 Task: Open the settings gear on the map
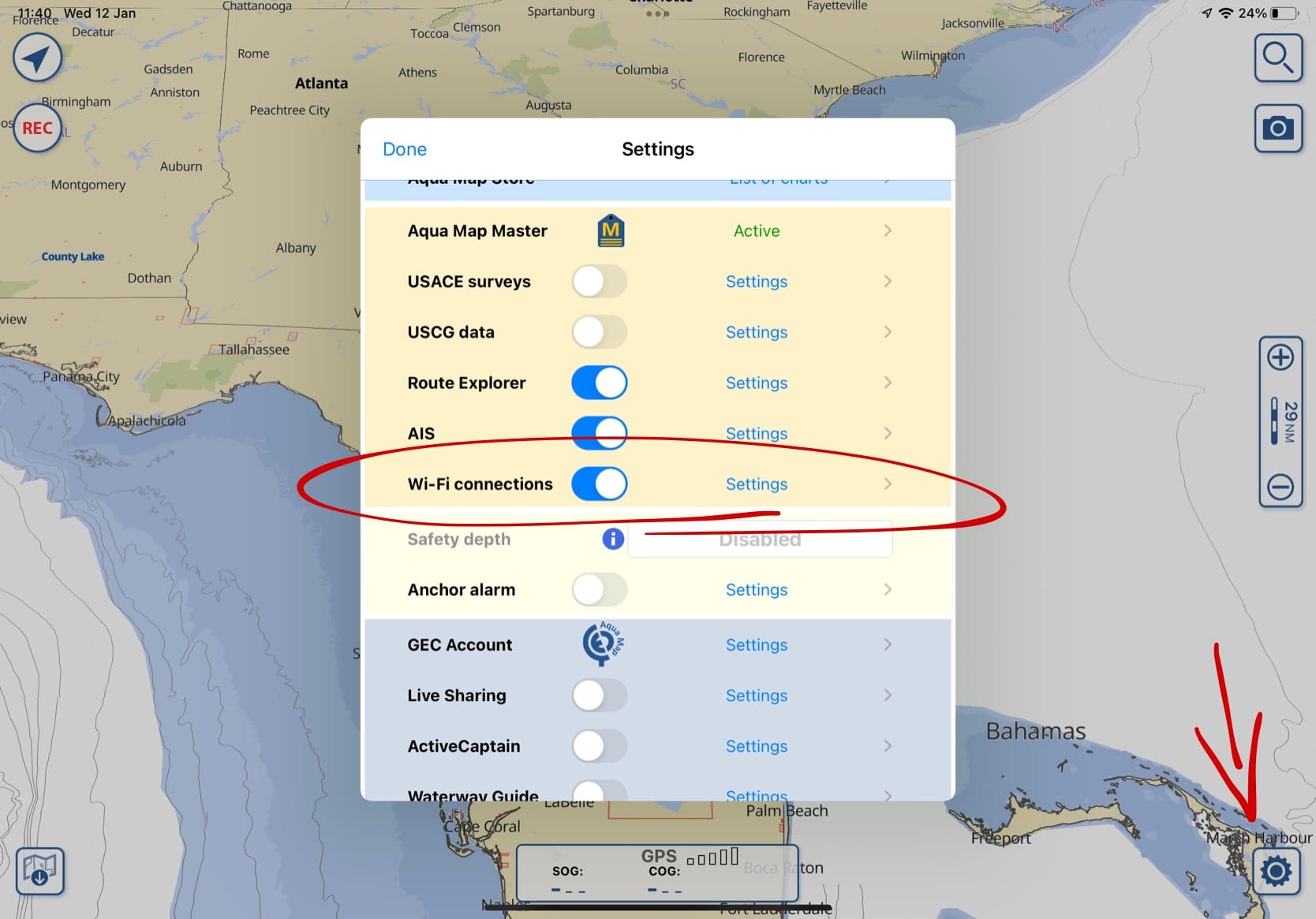tap(1276, 871)
